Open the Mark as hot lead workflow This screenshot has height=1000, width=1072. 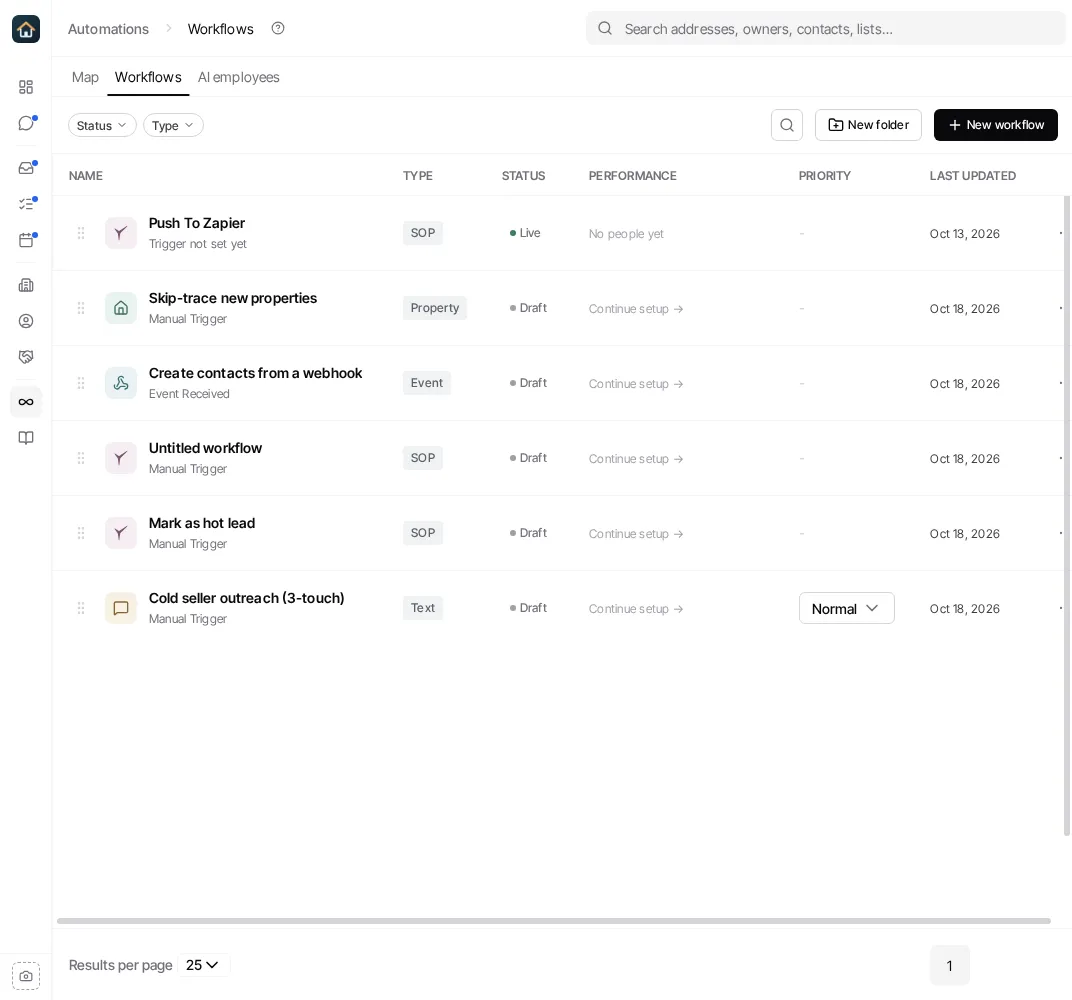(x=202, y=523)
